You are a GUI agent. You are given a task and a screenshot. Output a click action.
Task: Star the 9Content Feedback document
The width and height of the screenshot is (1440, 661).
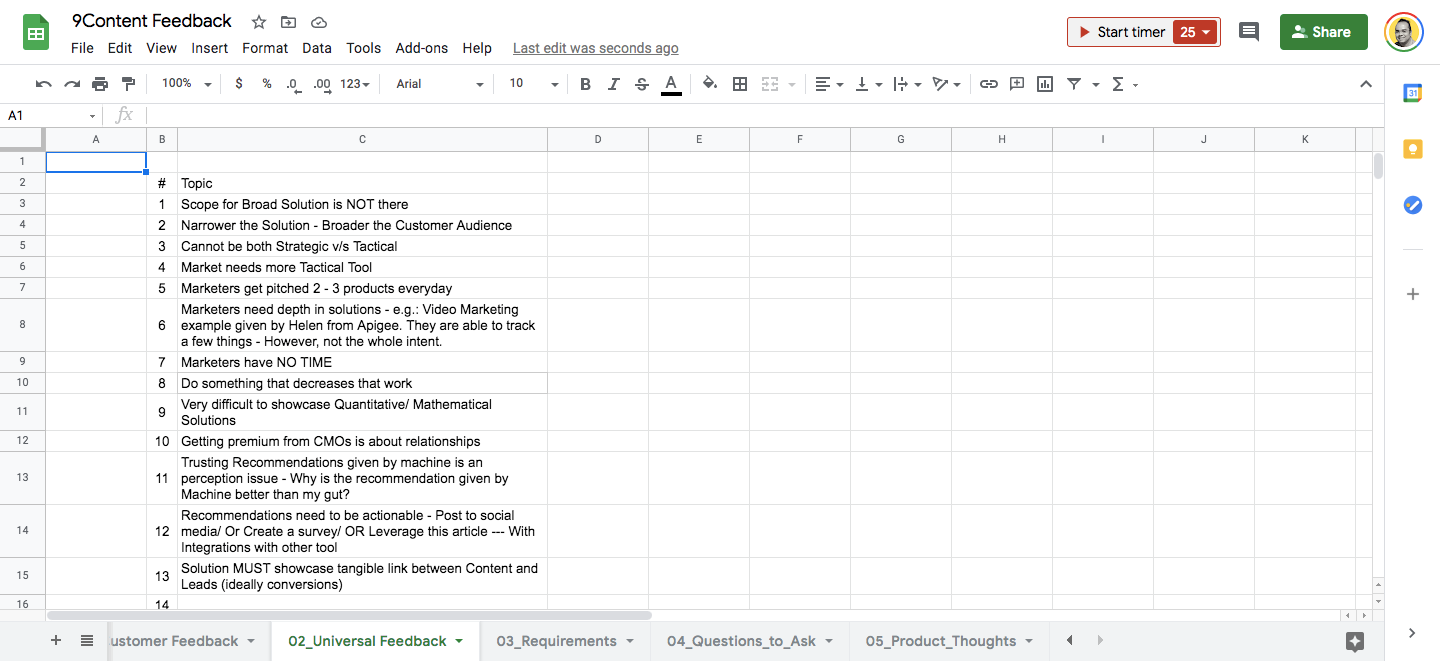(259, 22)
